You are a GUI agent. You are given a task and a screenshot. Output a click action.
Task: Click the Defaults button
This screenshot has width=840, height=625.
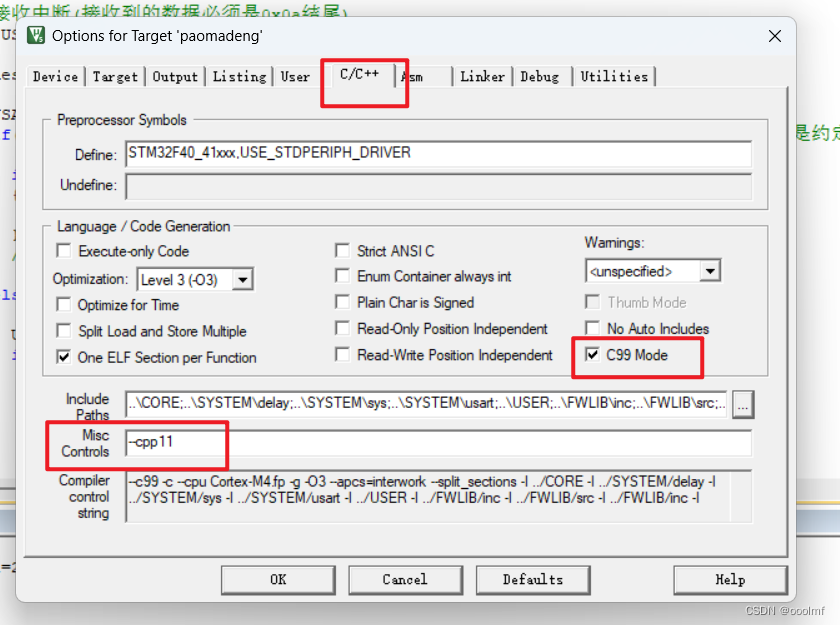[x=533, y=579]
